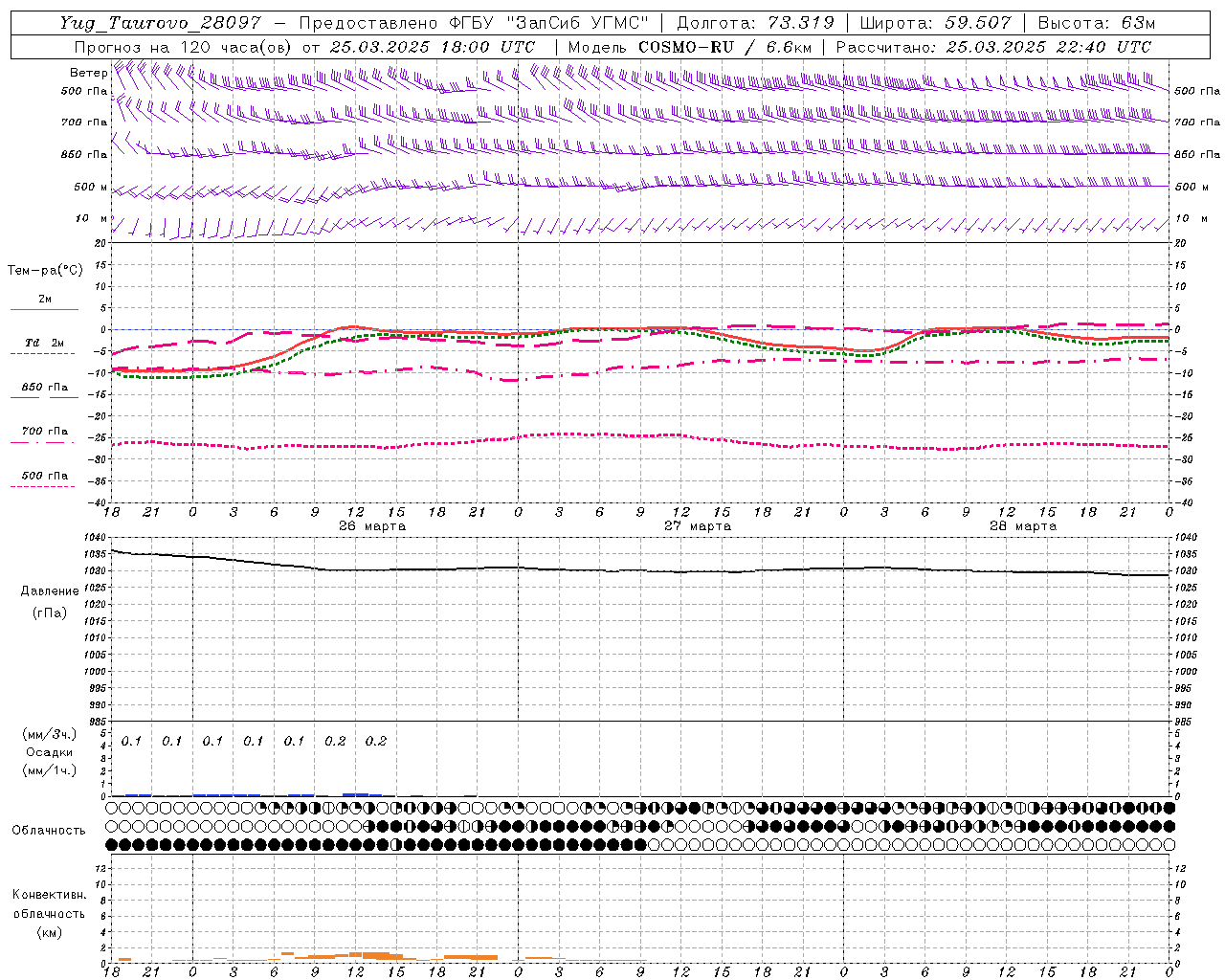Screen dimensions: 1225x980
Task: Click the Высота: 63м value
Action: click(1096, 23)
